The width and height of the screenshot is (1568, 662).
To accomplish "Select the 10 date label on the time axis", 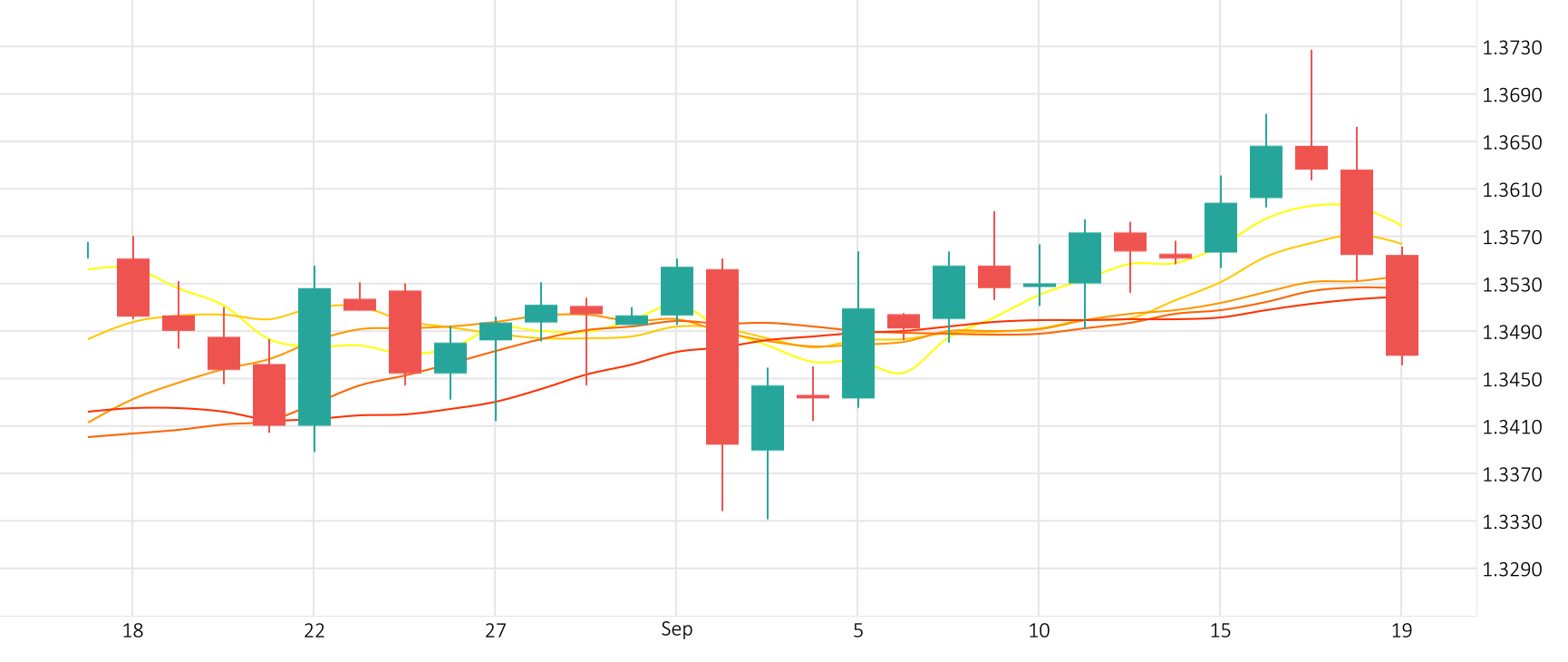I will coord(1039,630).
